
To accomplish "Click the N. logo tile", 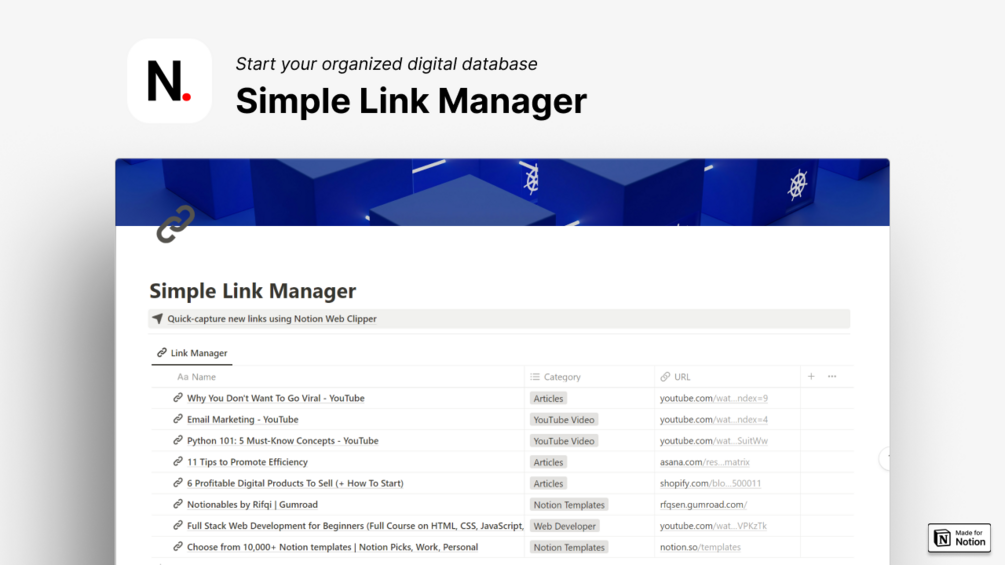I will (169, 81).
